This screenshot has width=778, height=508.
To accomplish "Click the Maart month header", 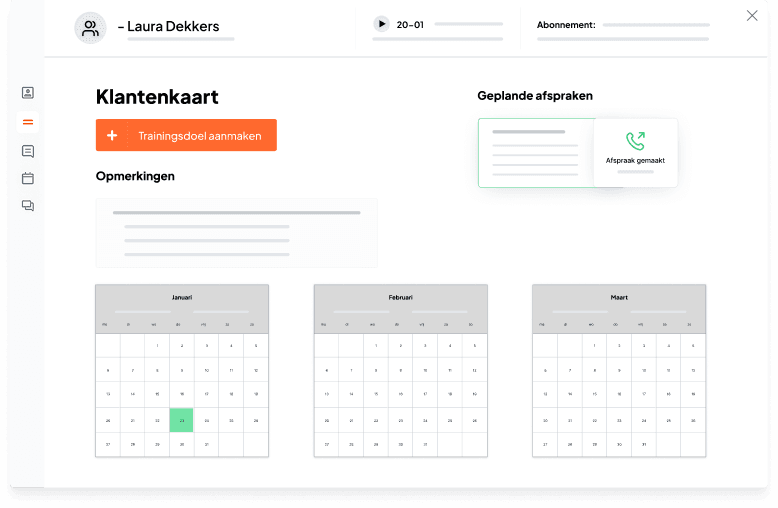I will click(x=619, y=297).
